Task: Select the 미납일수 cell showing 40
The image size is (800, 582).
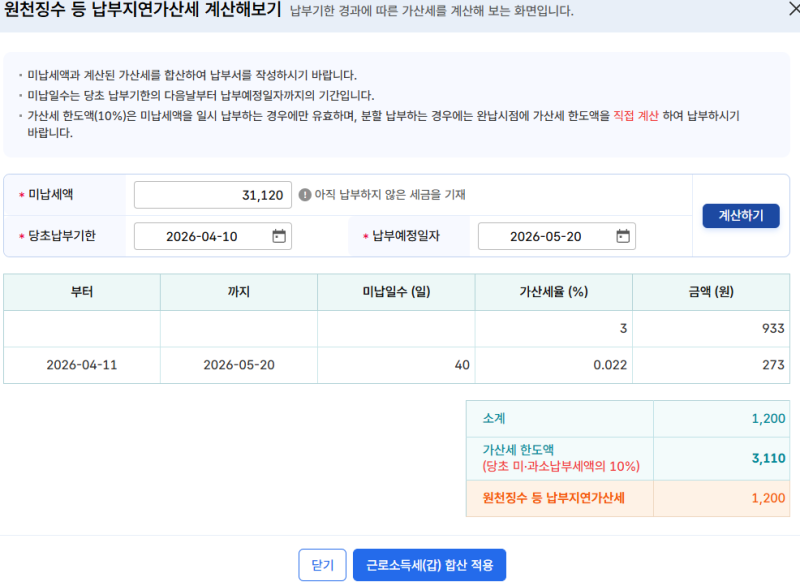Action: click(396, 365)
